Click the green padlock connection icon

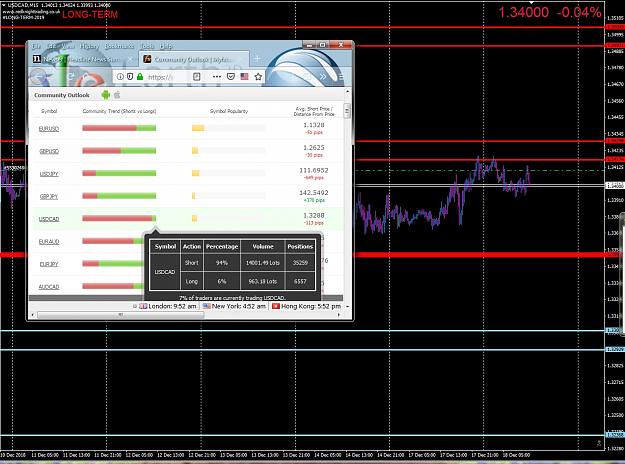(x=140, y=77)
